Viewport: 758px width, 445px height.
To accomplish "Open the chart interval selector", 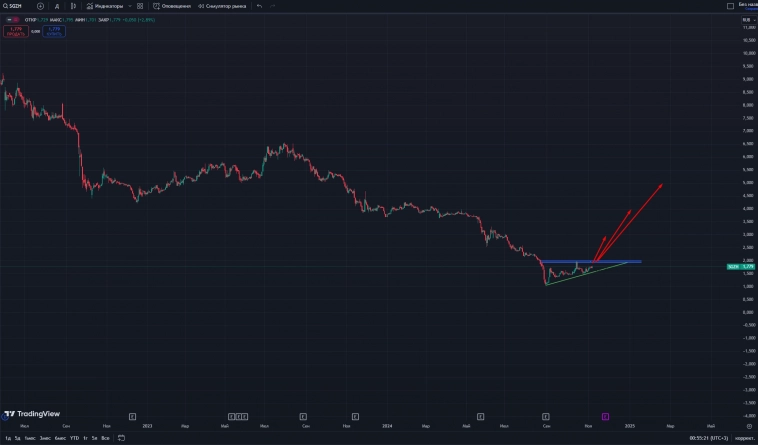I will (x=56, y=5).
